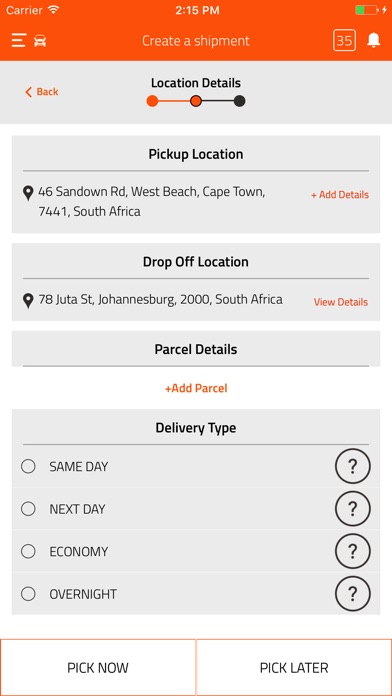Screen dimensions: 392x696
Task: Show help for NEXT DAY delivery
Action: 352,508
